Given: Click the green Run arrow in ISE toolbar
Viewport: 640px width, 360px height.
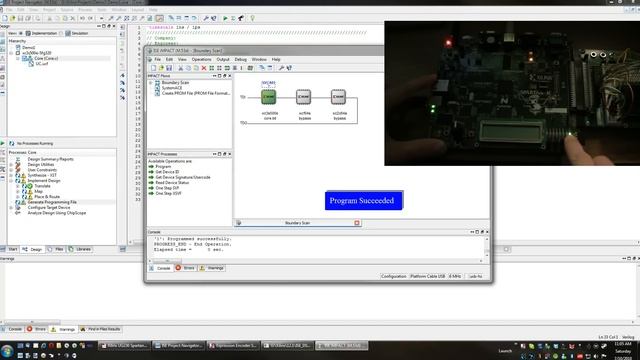Looking at the screenshot, I should (225, 18).
